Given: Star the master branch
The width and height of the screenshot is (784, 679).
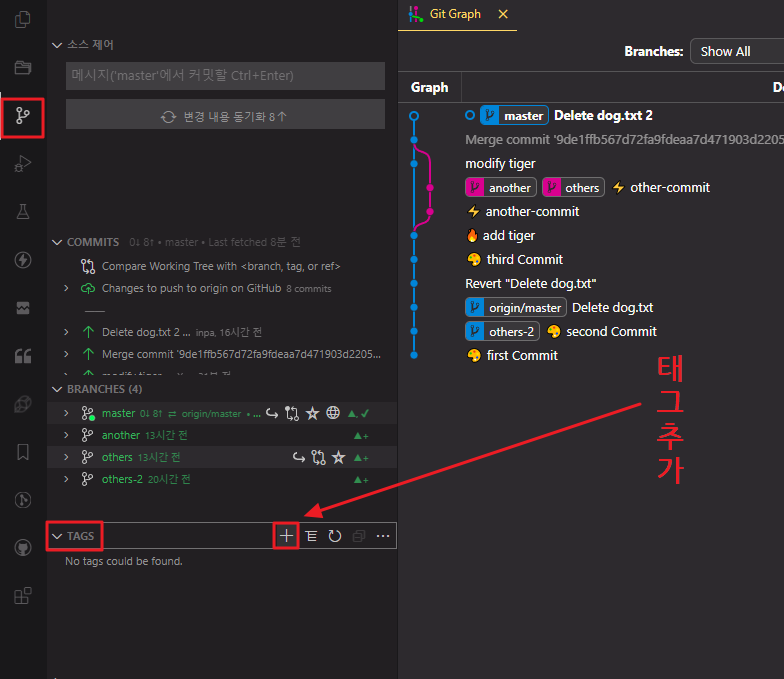Looking at the screenshot, I should [312, 413].
